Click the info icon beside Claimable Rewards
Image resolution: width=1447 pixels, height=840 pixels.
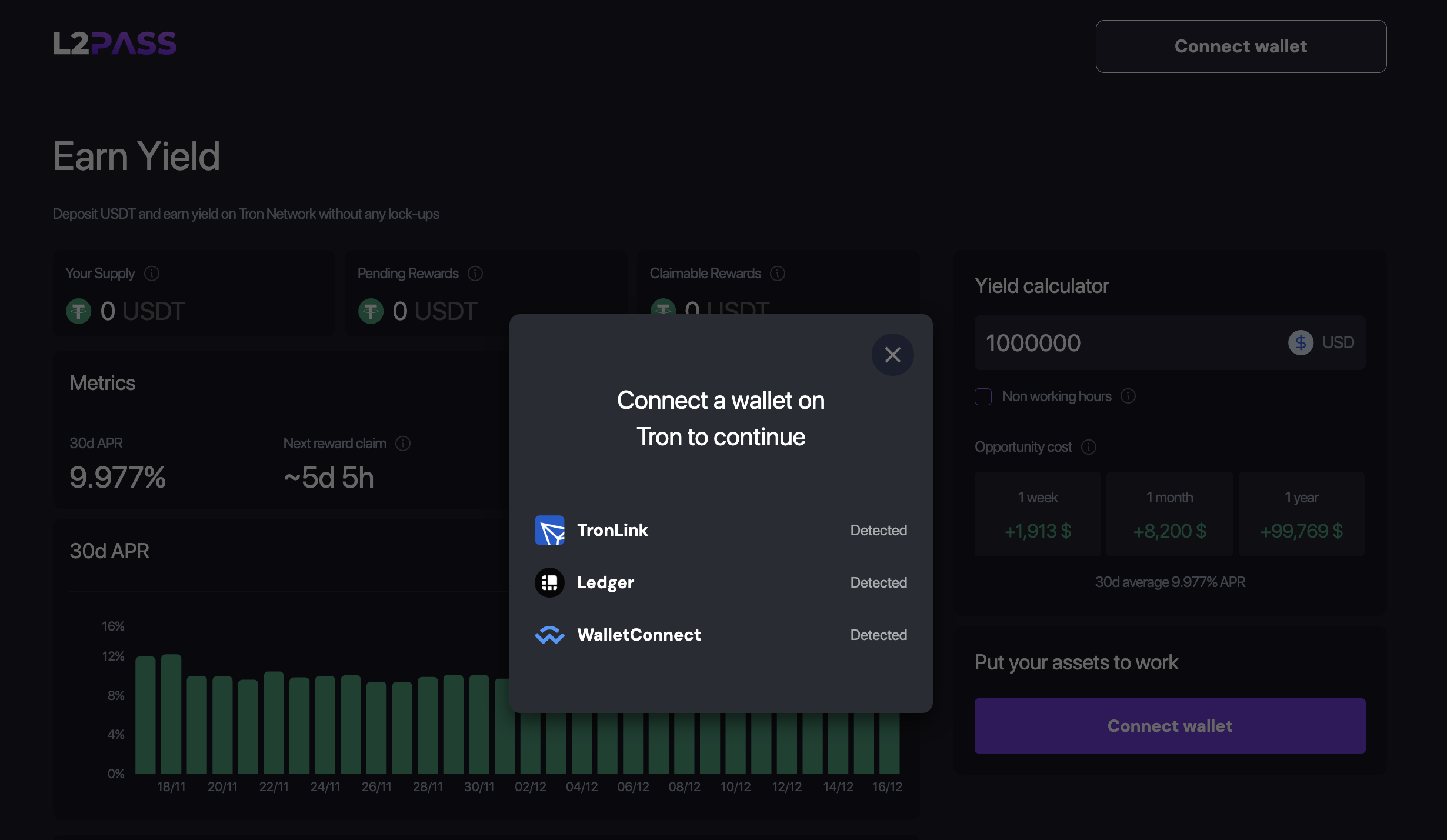(x=778, y=273)
